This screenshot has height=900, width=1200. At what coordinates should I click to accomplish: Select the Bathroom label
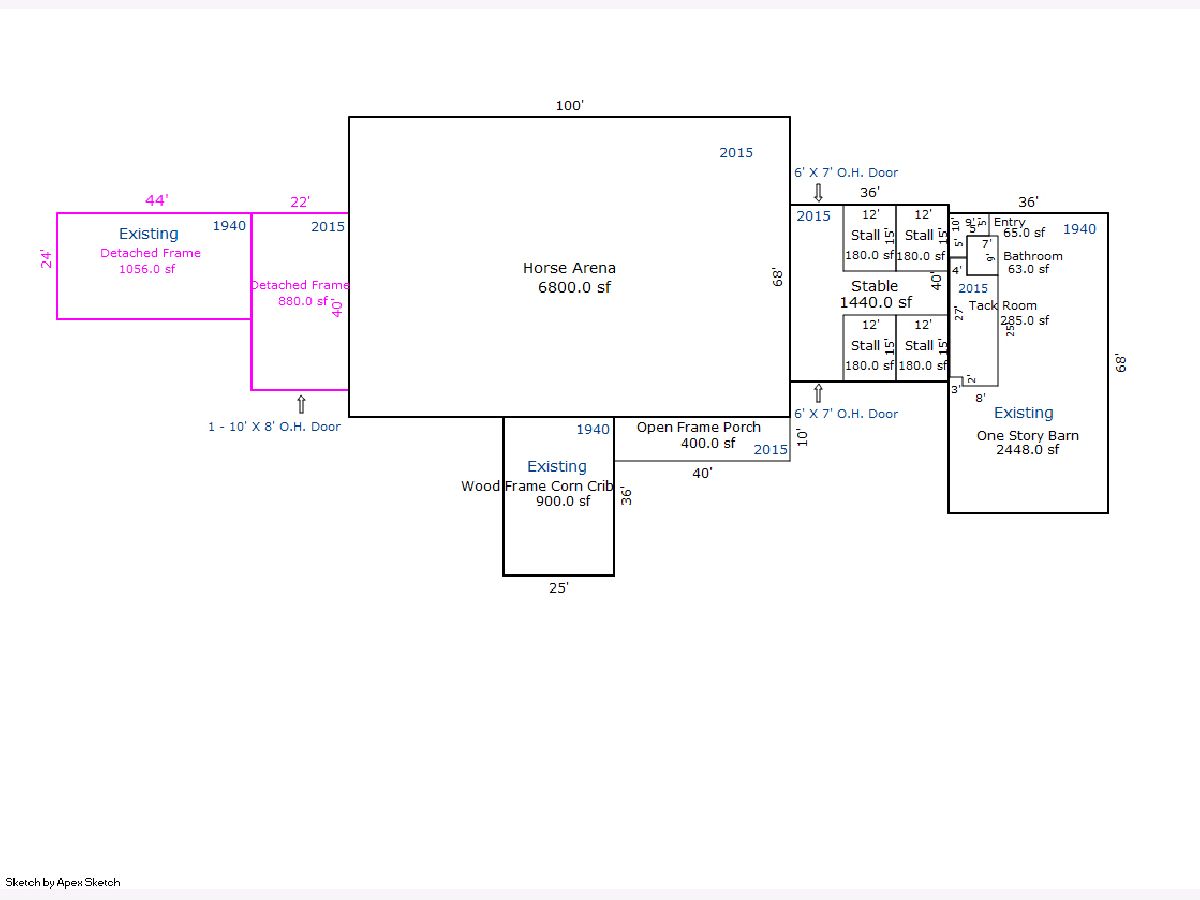[1032, 256]
